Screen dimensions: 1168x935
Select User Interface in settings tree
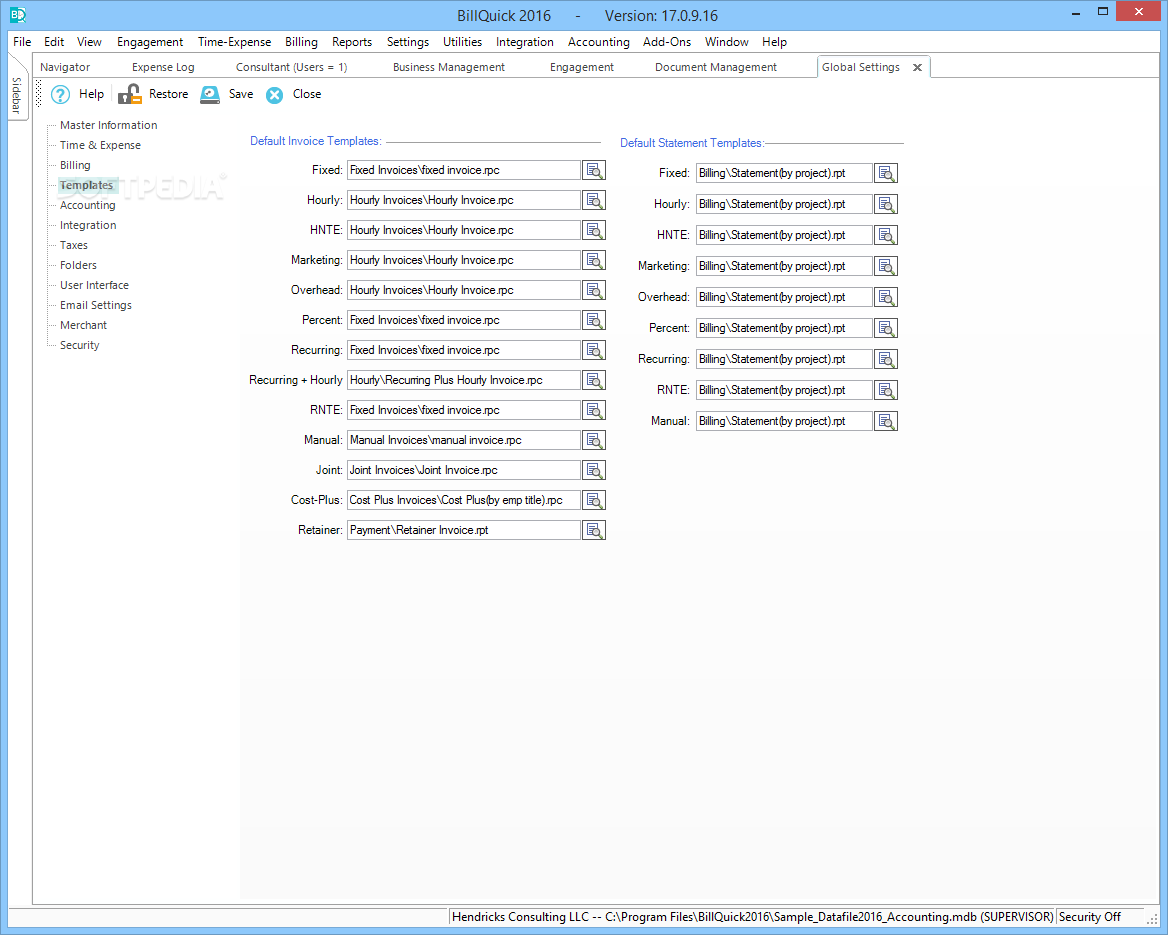click(x=94, y=285)
